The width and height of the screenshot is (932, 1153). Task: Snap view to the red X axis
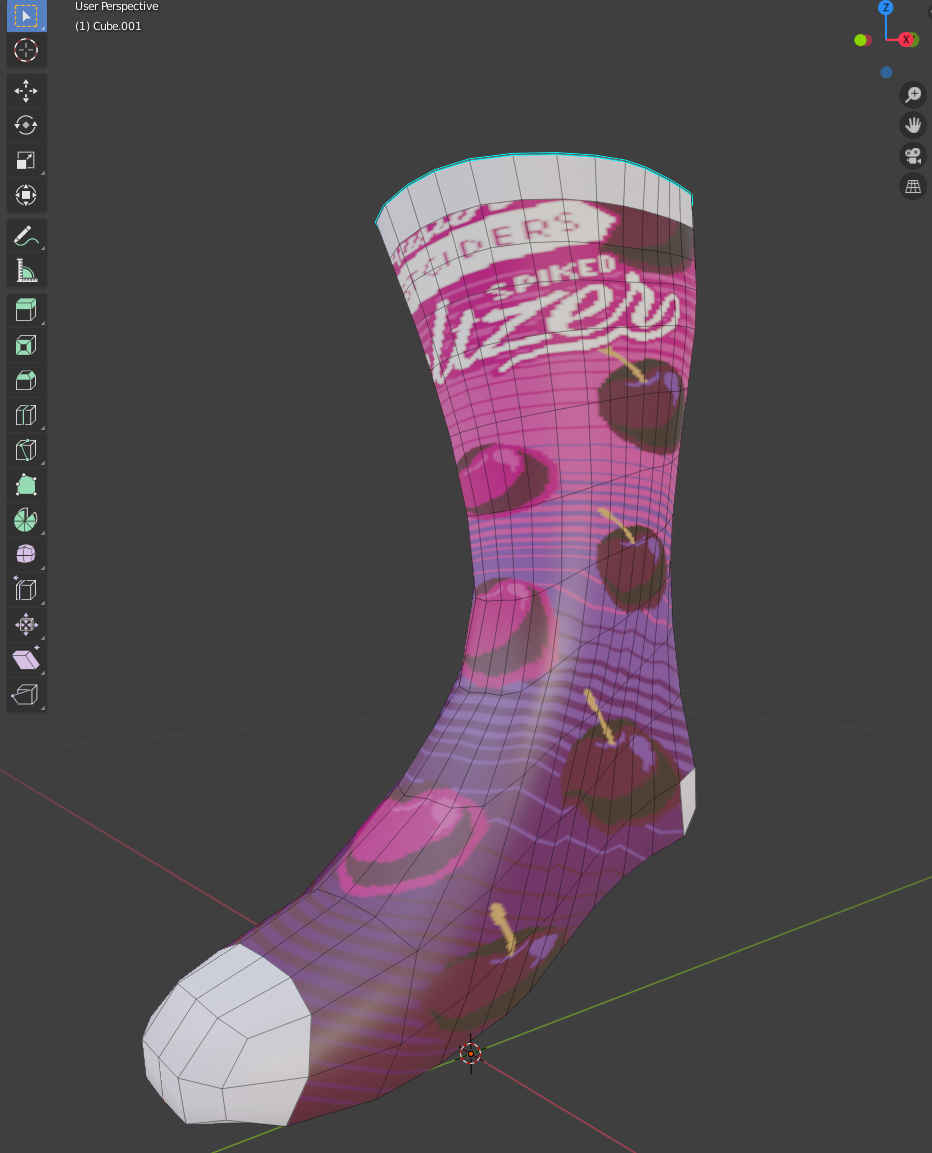(x=907, y=40)
